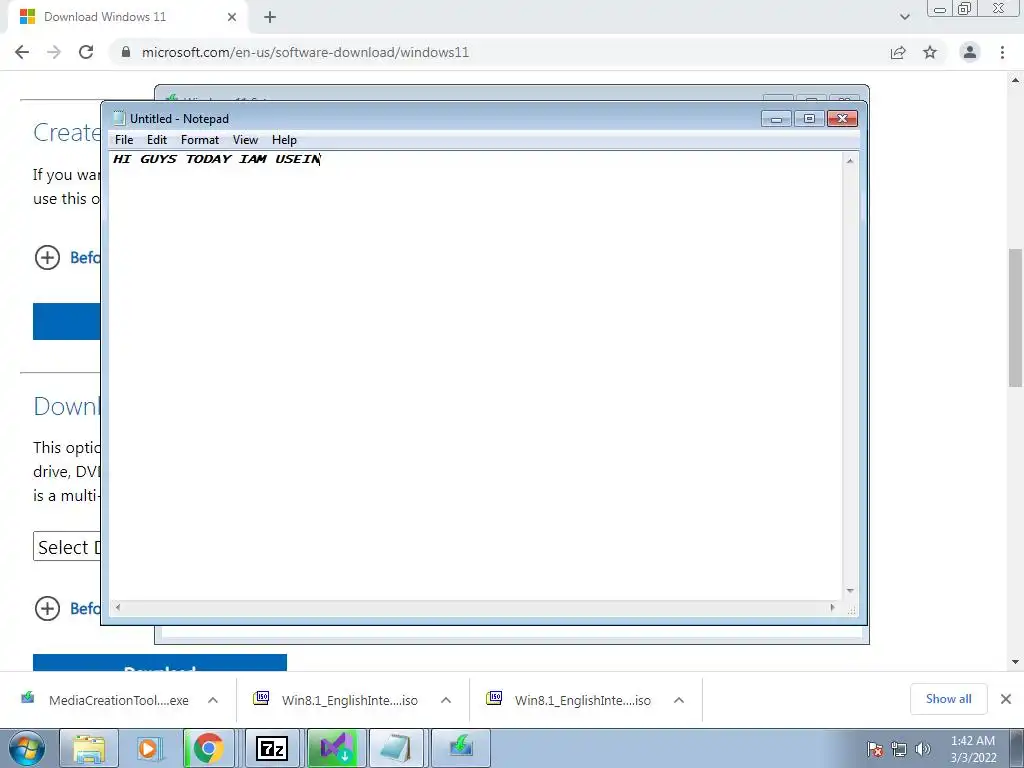This screenshot has width=1024, height=768.
Task: Open Visual Studio Installer taskbar icon
Action: point(337,748)
